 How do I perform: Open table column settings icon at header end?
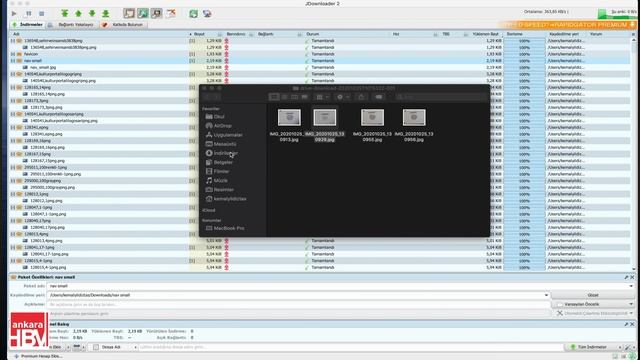633,34
